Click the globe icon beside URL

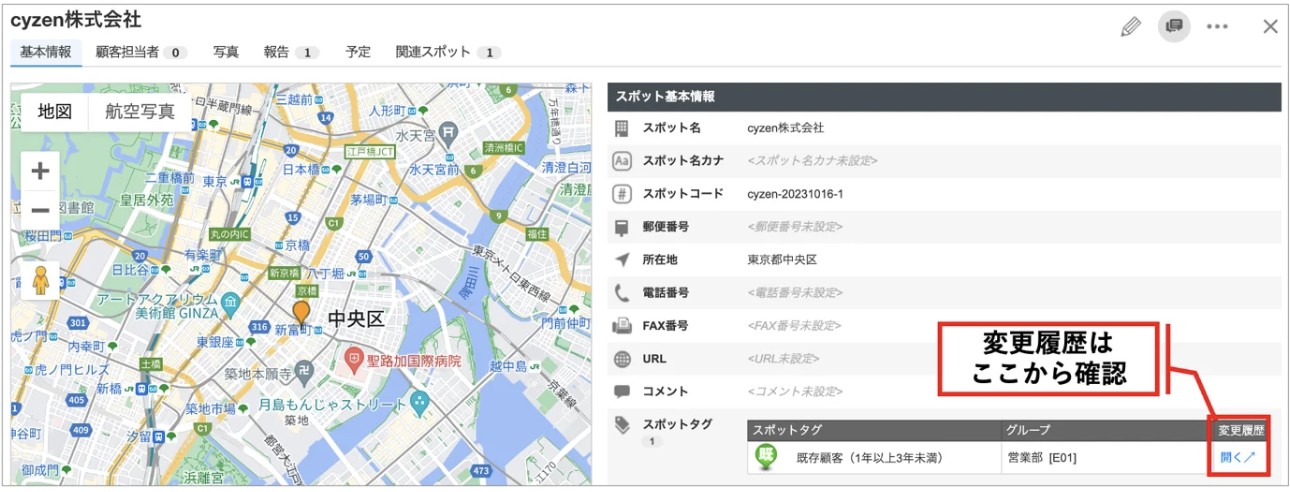click(x=622, y=359)
